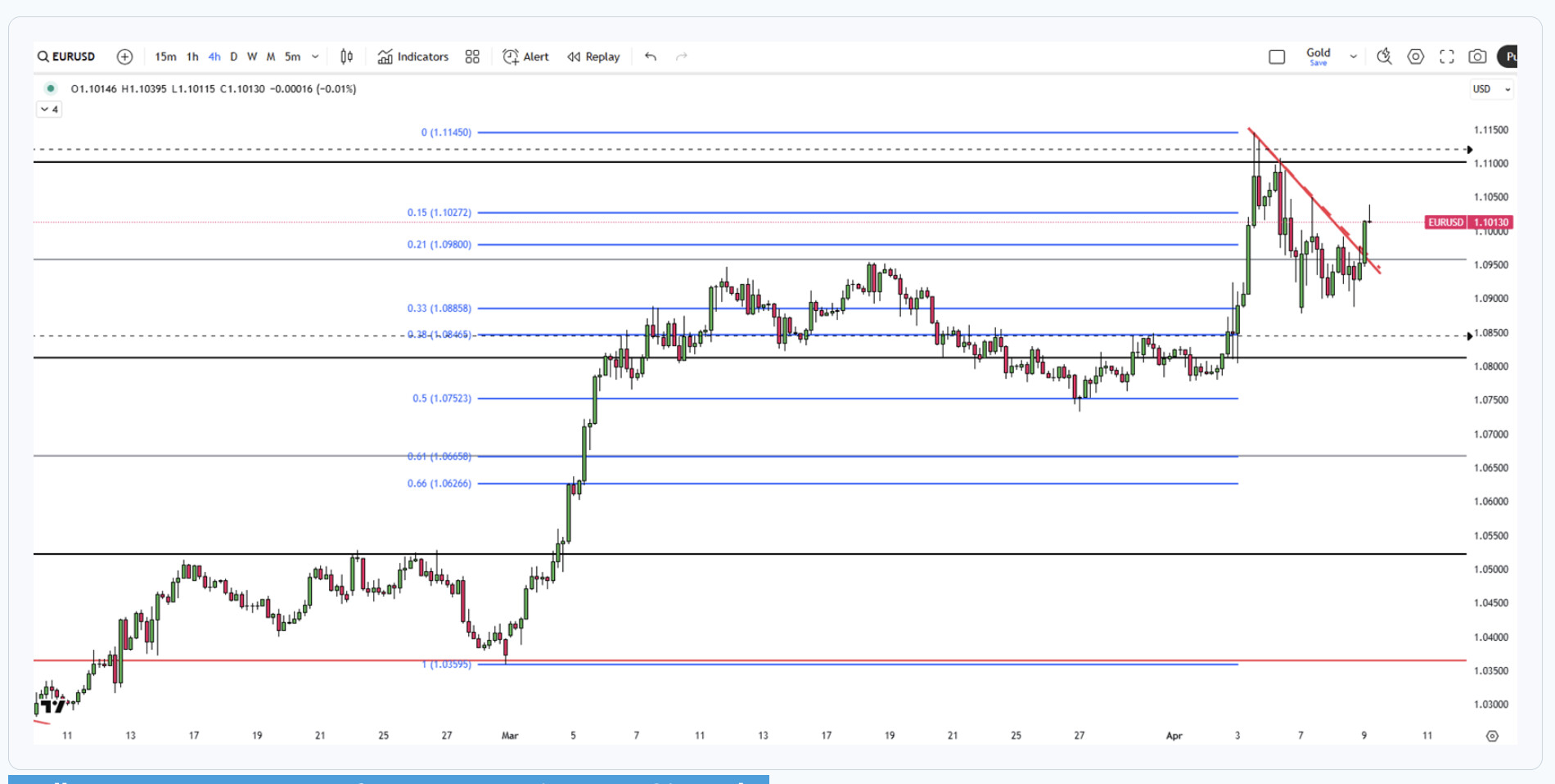Open the Indicators dialog
Viewport: 1555px width, 784px height.
pos(413,56)
